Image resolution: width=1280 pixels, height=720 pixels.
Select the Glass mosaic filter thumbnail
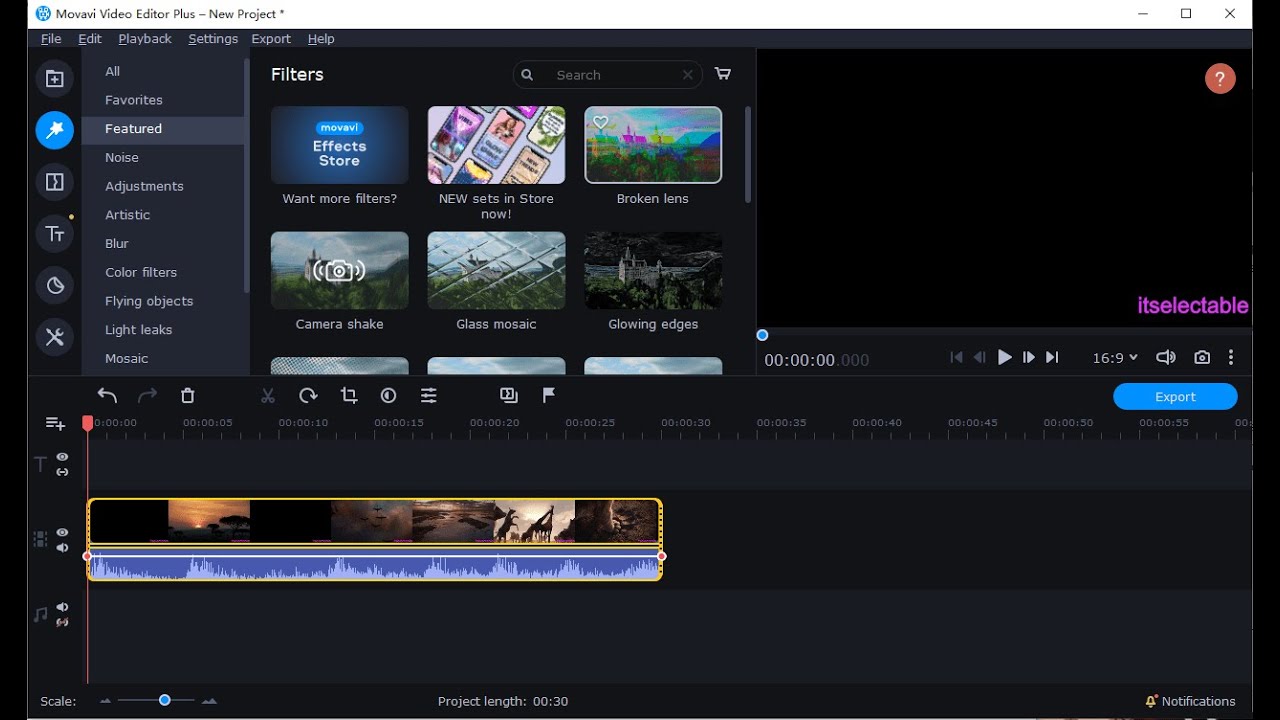pos(496,270)
